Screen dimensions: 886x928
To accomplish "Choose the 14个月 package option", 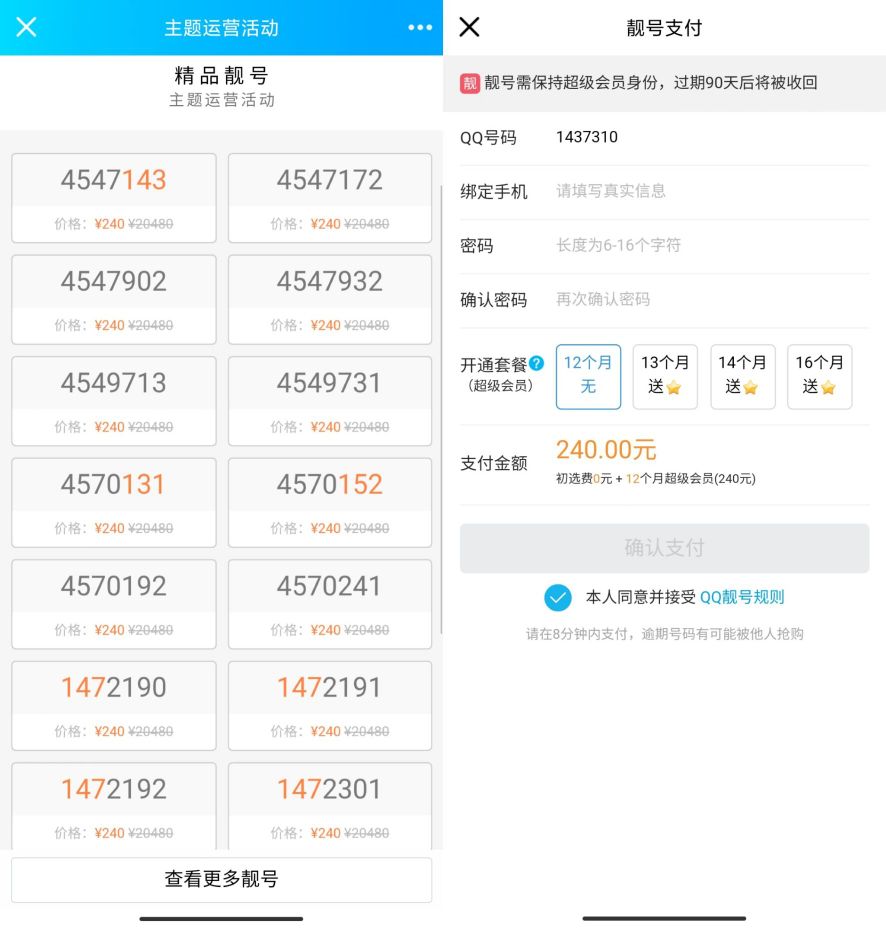I will pos(743,377).
